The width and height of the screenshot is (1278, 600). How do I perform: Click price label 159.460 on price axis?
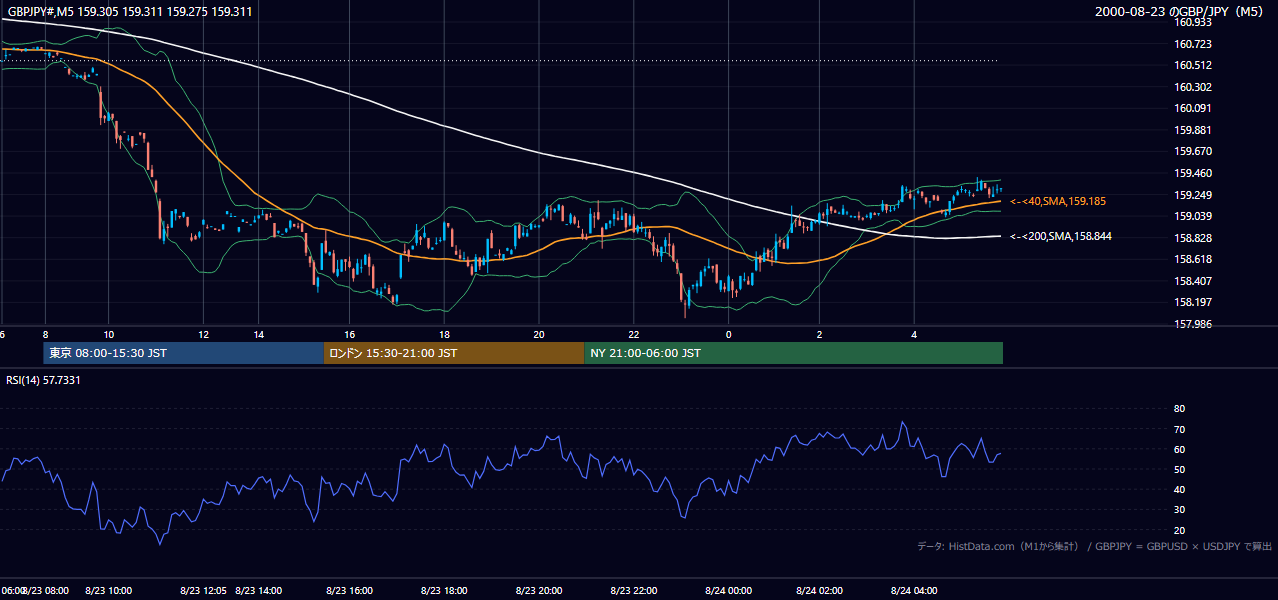point(1194,173)
